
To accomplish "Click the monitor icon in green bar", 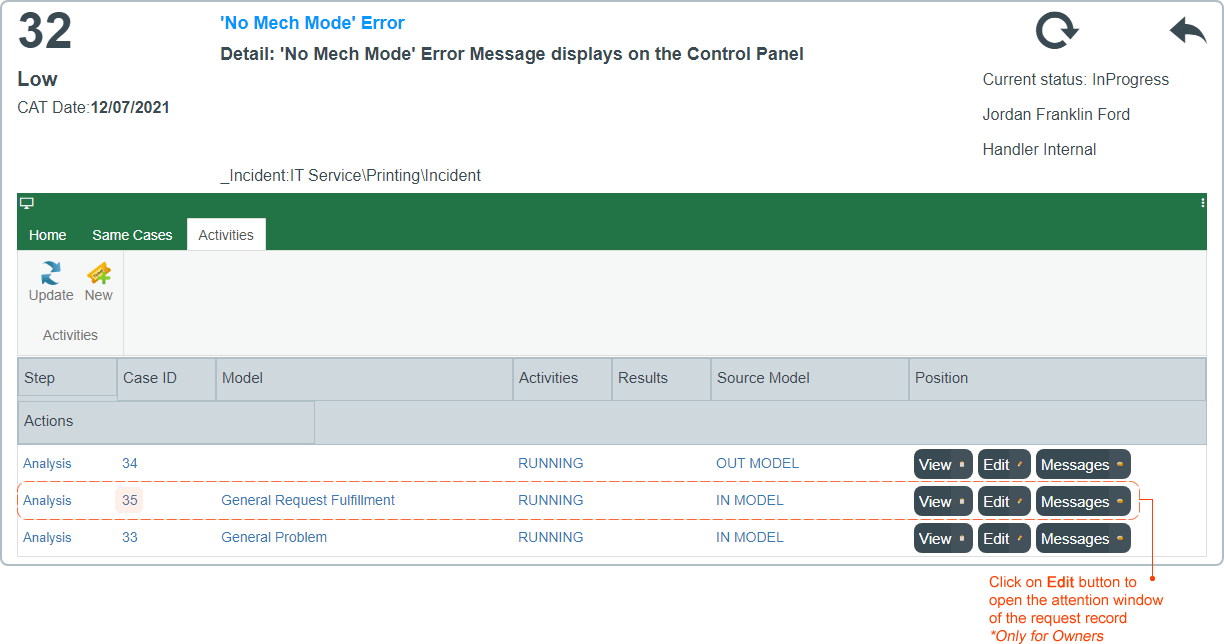I will click(x=27, y=203).
